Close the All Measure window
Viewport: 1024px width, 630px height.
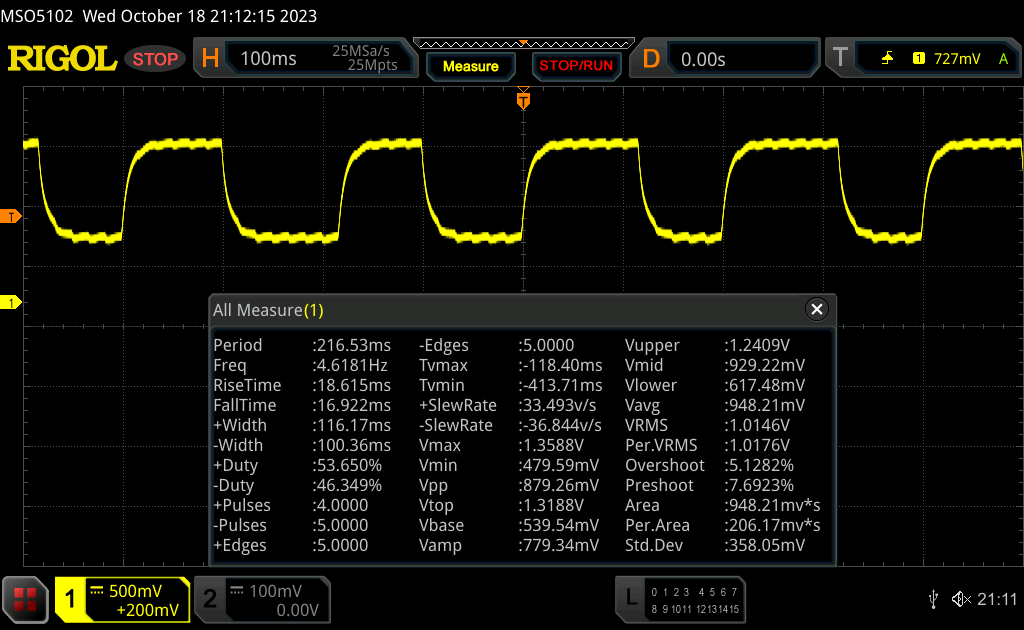(816, 309)
